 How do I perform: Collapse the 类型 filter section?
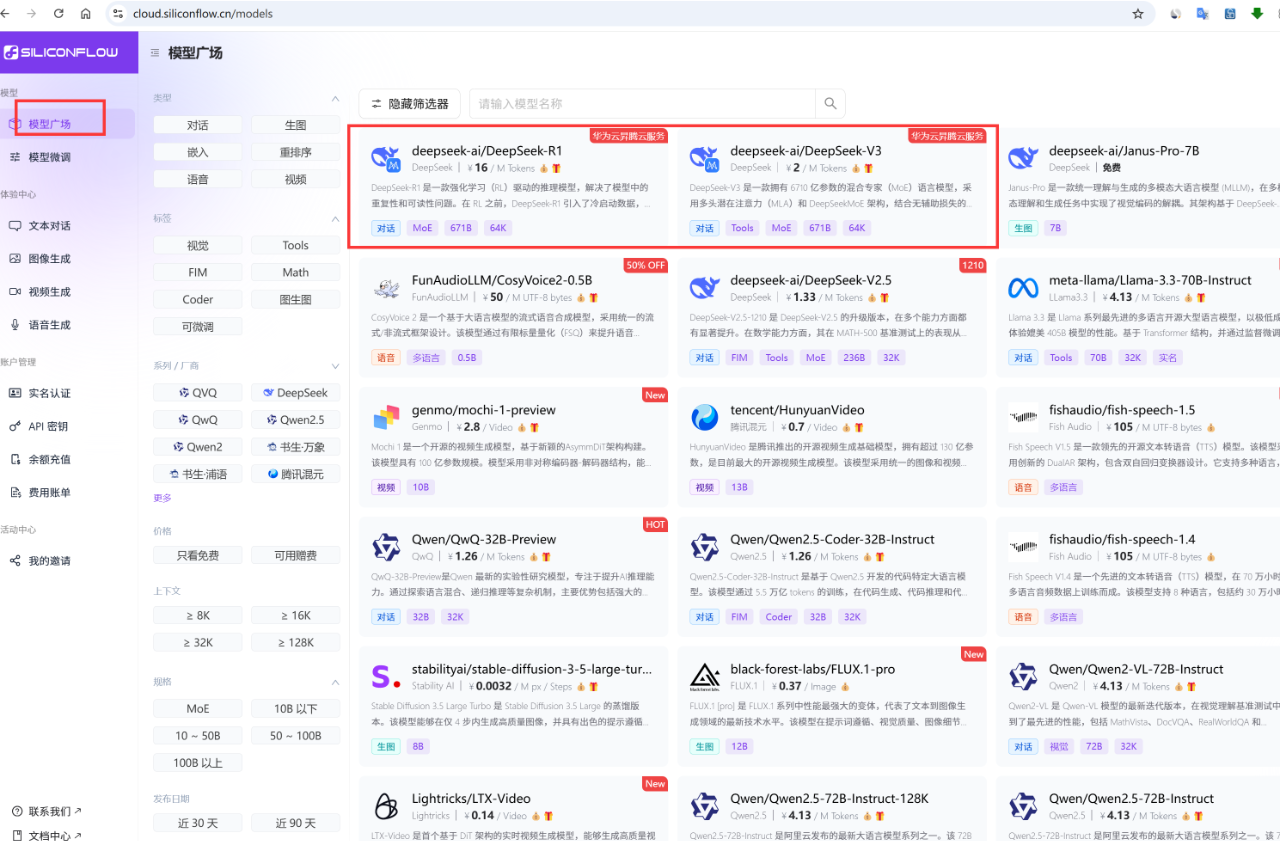[335, 98]
